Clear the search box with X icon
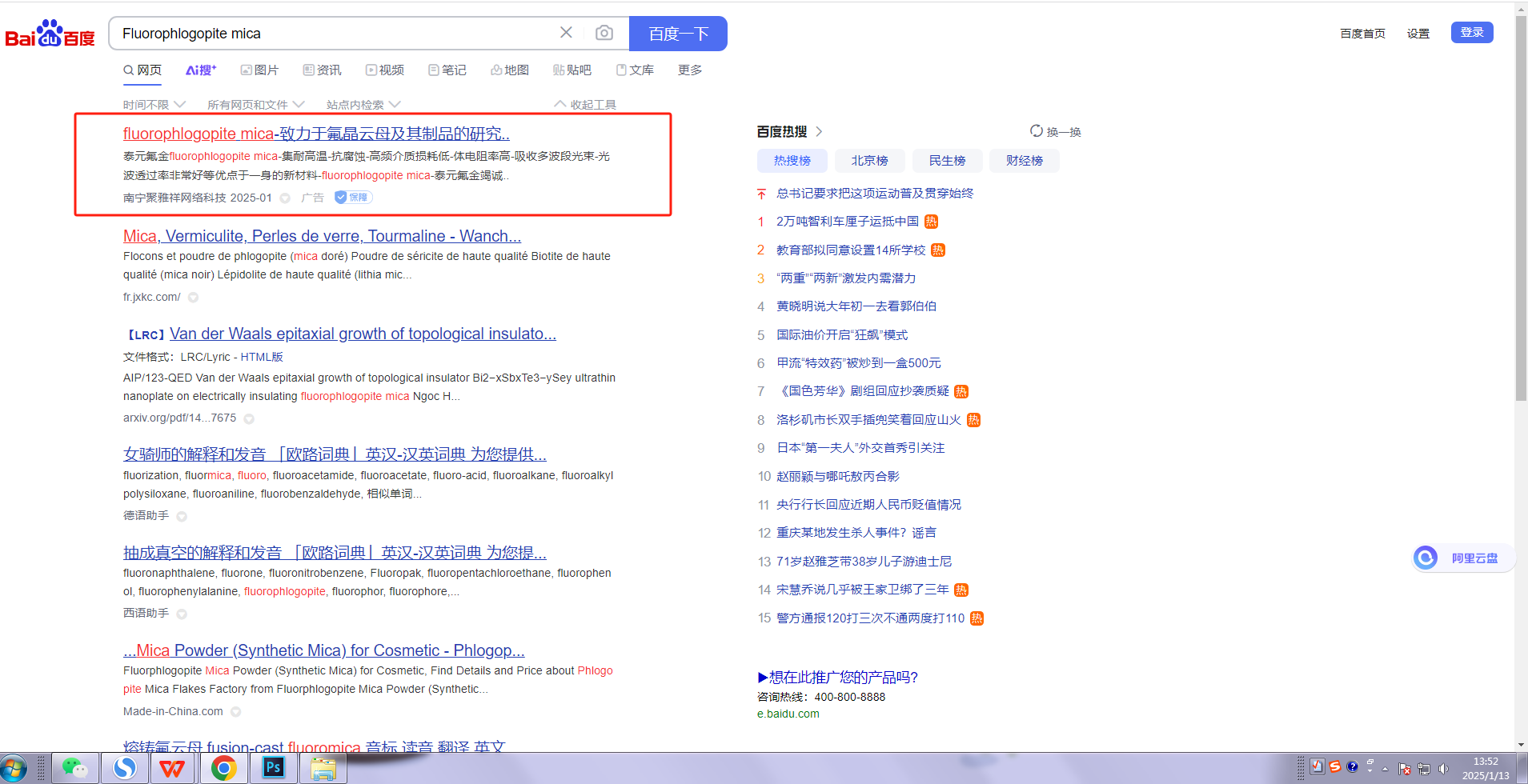 tap(566, 33)
